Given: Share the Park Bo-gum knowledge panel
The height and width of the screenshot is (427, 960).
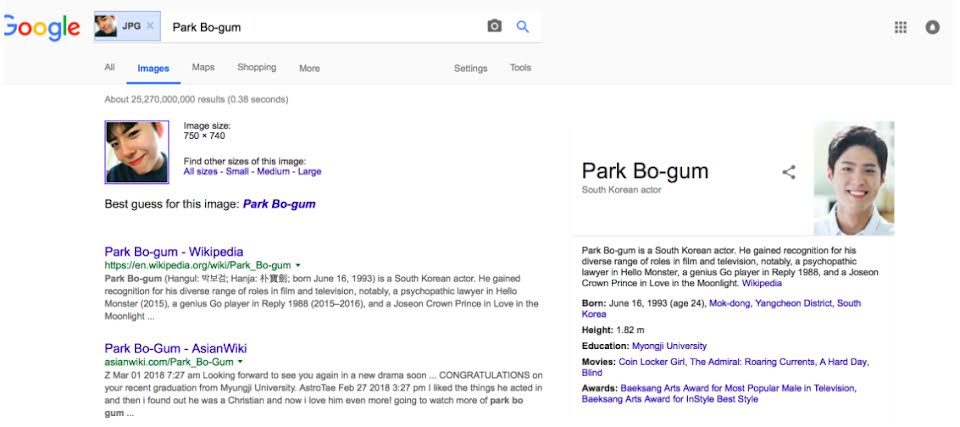Looking at the screenshot, I should coord(789,172).
